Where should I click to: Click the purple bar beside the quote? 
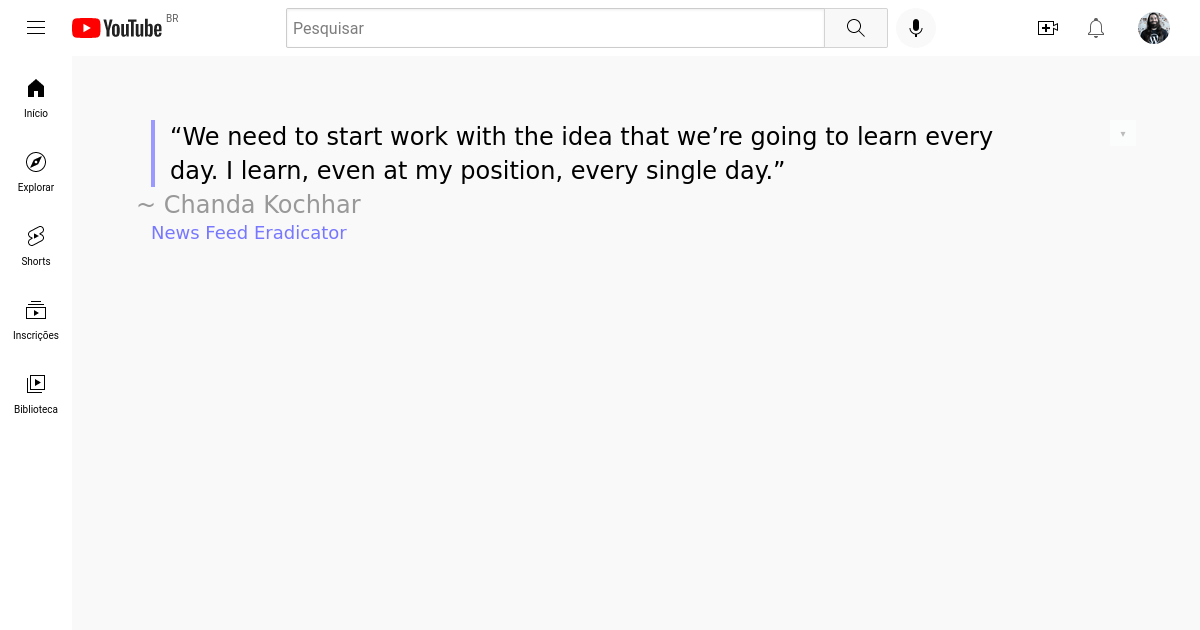[153, 153]
